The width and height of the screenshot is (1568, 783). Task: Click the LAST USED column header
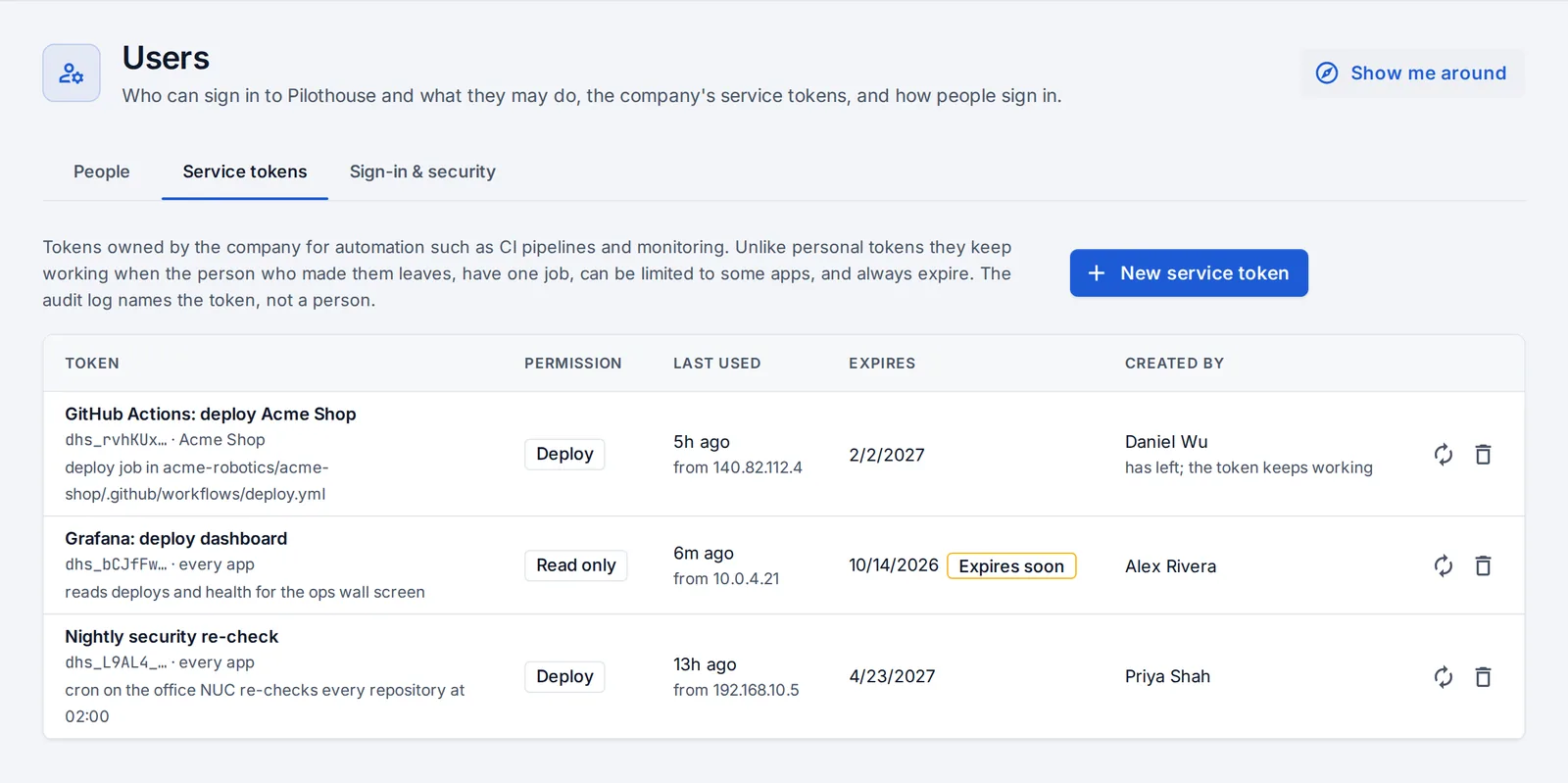(x=717, y=363)
